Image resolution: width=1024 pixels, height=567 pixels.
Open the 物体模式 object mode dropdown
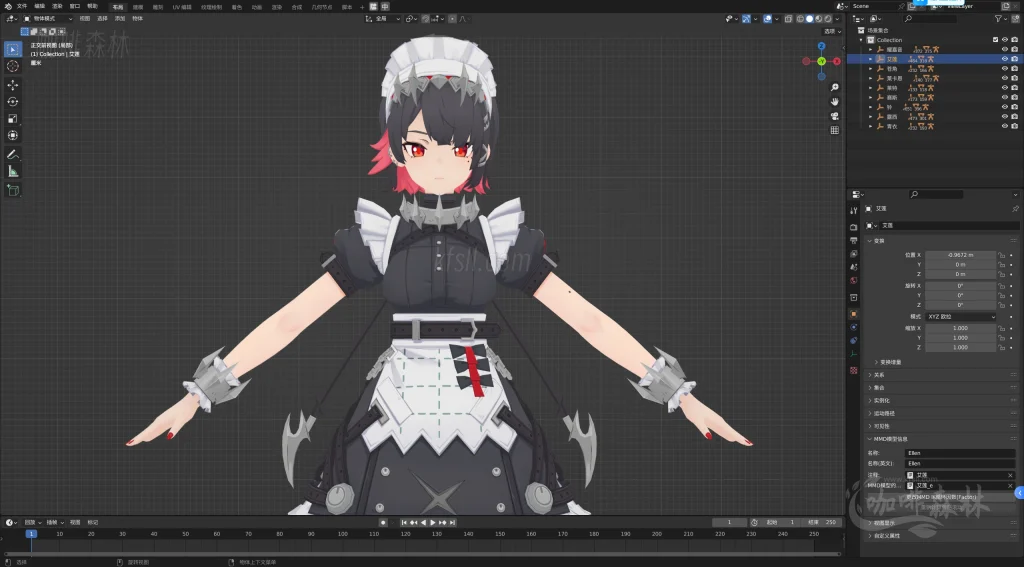(x=48, y=19)
